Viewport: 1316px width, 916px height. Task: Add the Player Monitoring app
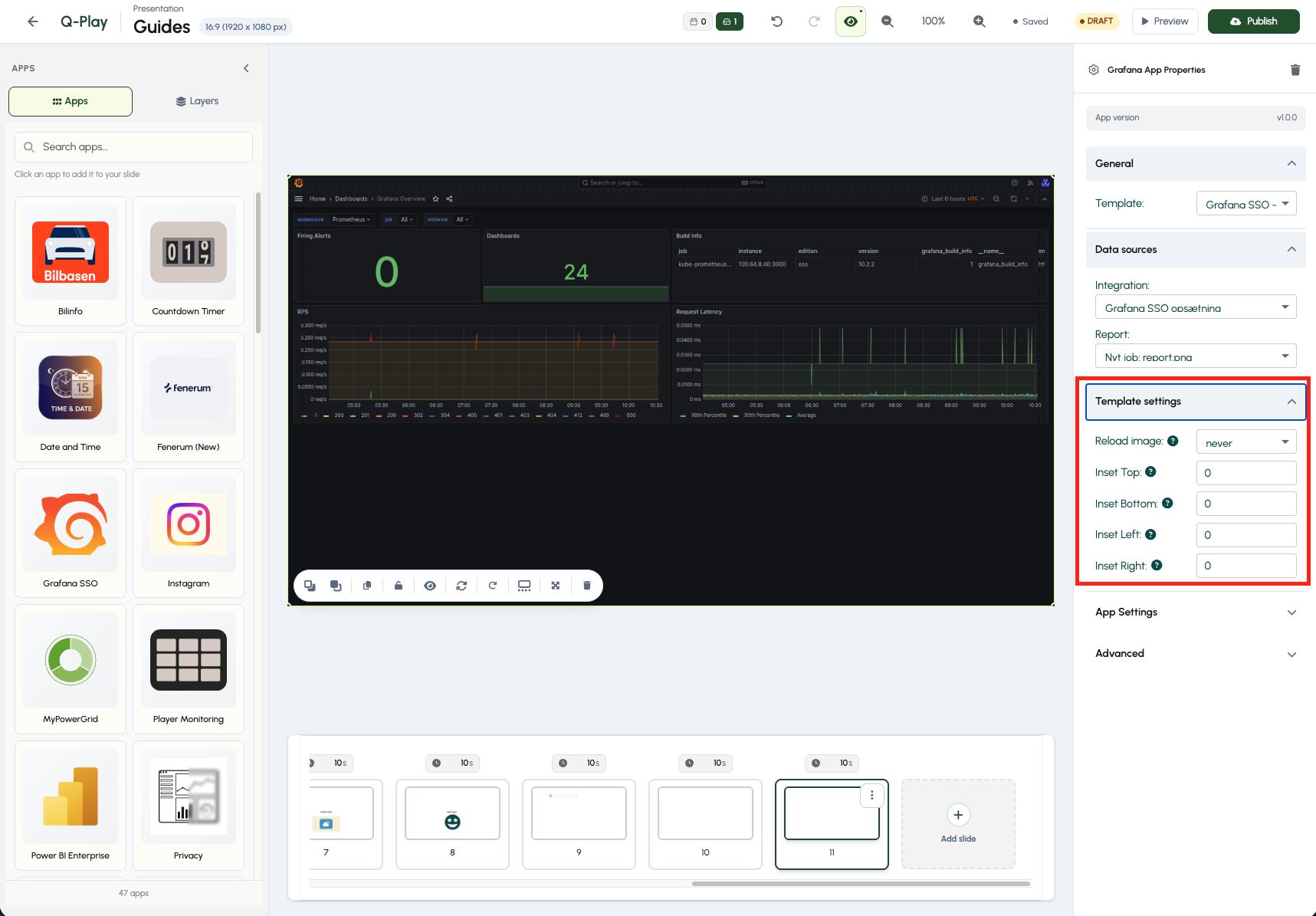point(189,669)
